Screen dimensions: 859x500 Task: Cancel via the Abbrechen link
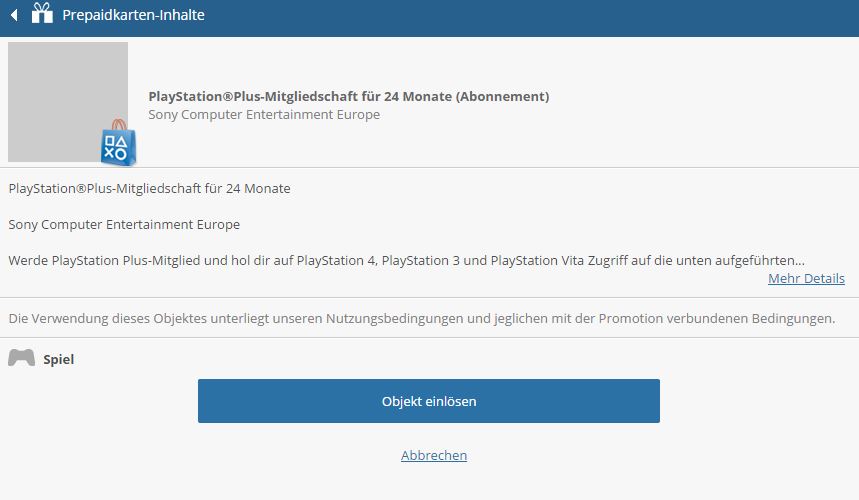click(434, 455)
